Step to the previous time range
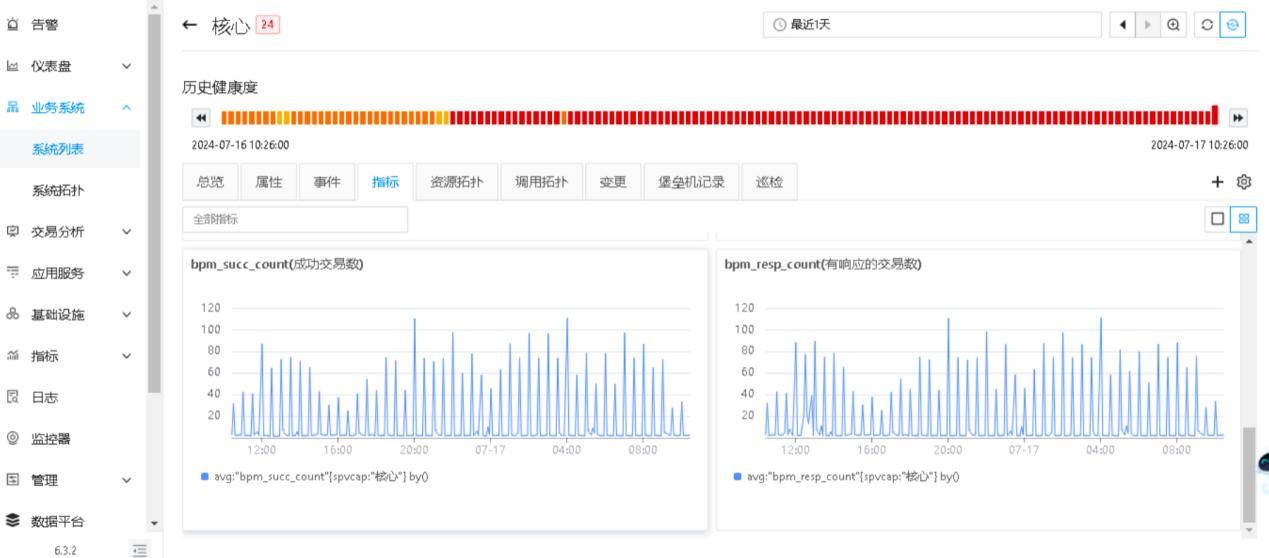This screenshot has height=558, width=1269. (x=1123, y=26)
